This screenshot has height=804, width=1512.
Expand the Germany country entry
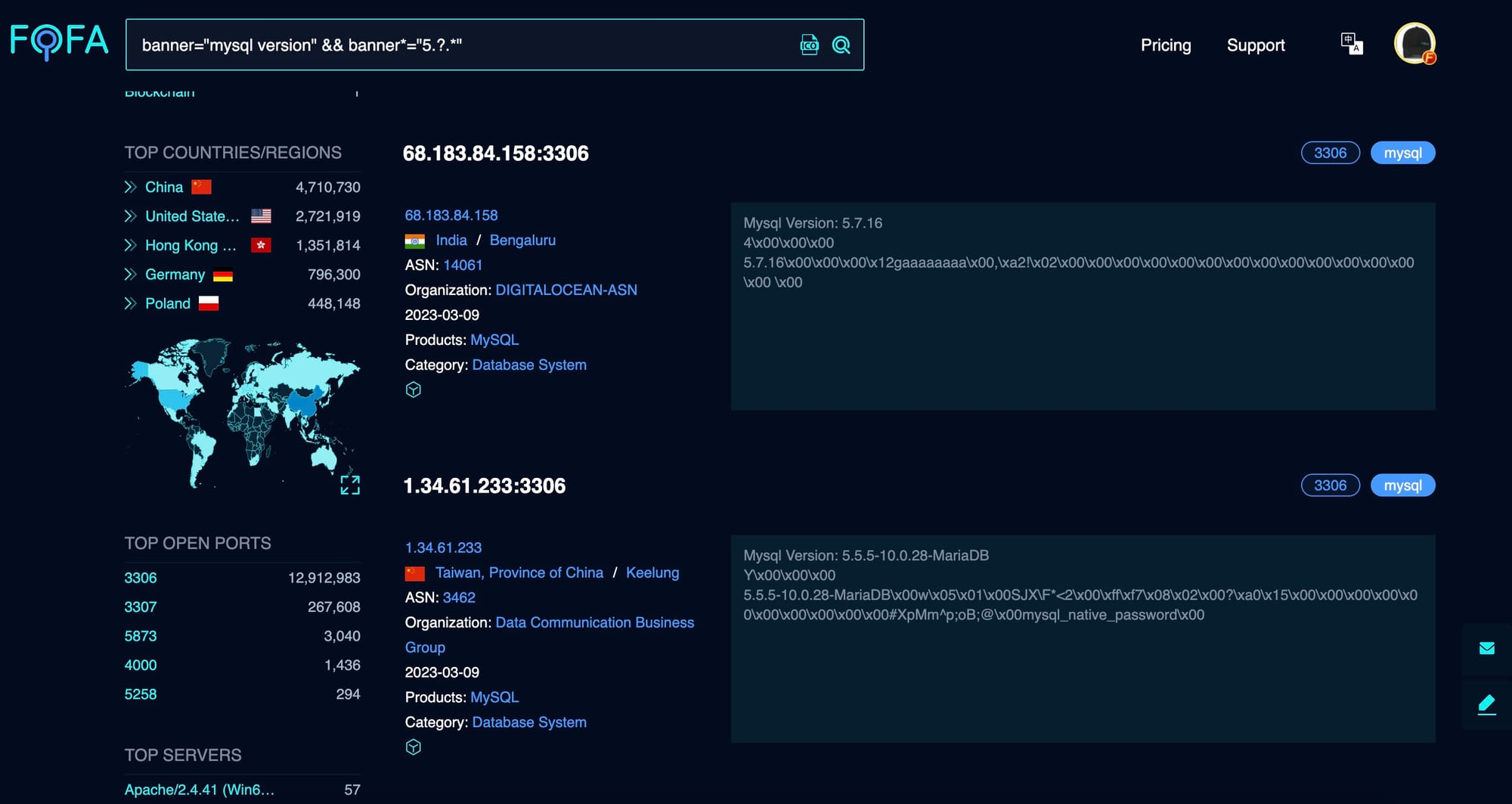(x=131, y=275)
